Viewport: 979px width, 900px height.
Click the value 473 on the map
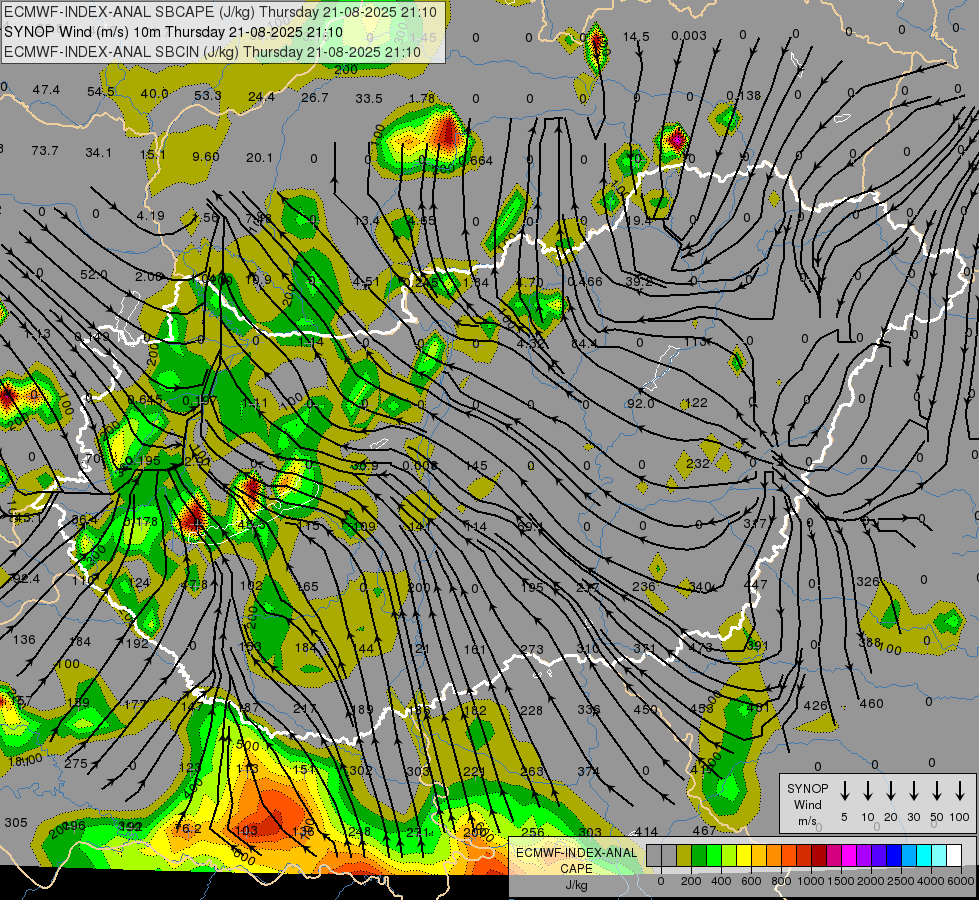pyautogui.click(x=701, y=648)
